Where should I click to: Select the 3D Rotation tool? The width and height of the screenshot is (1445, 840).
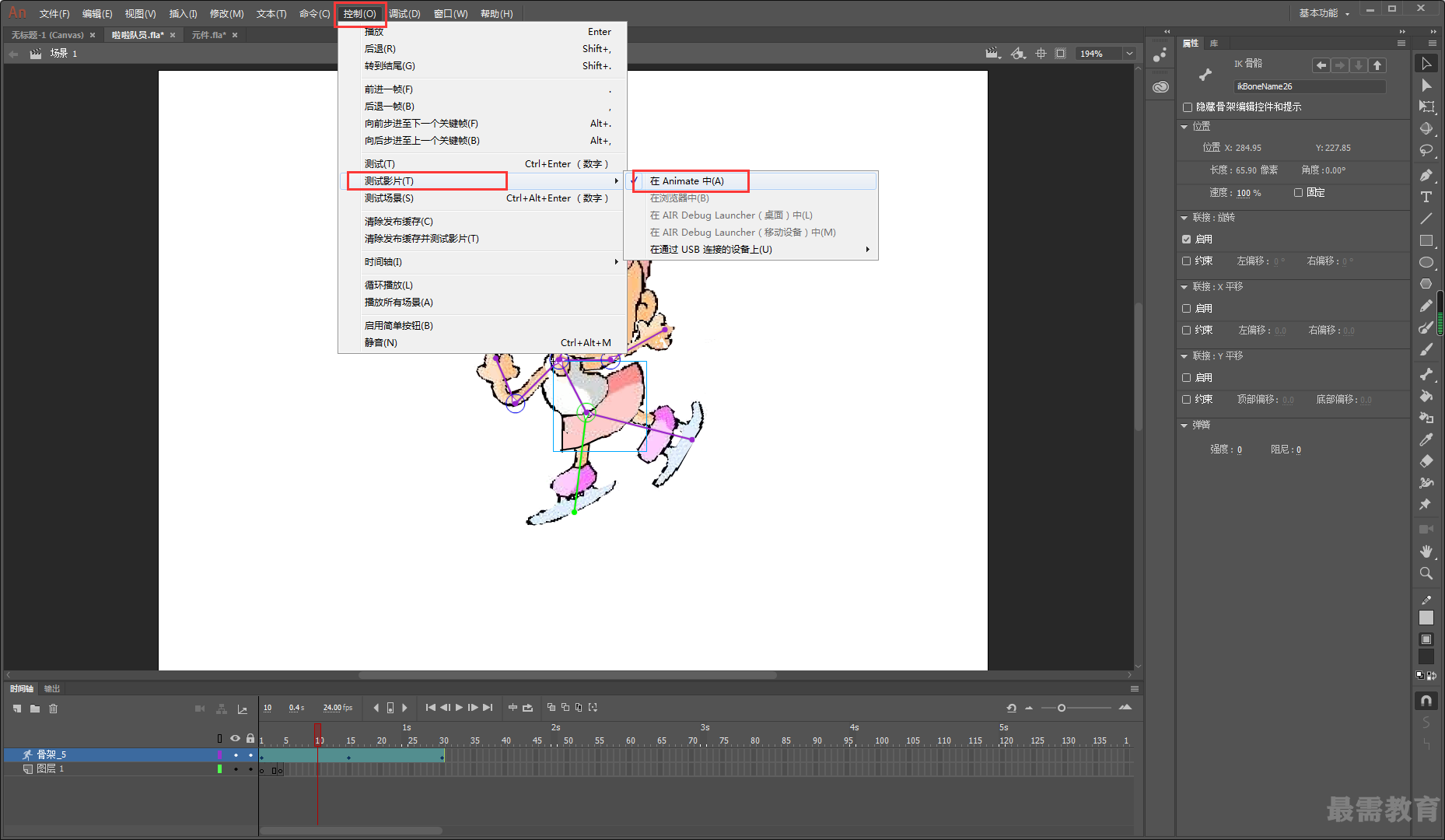pos(1426,129)
